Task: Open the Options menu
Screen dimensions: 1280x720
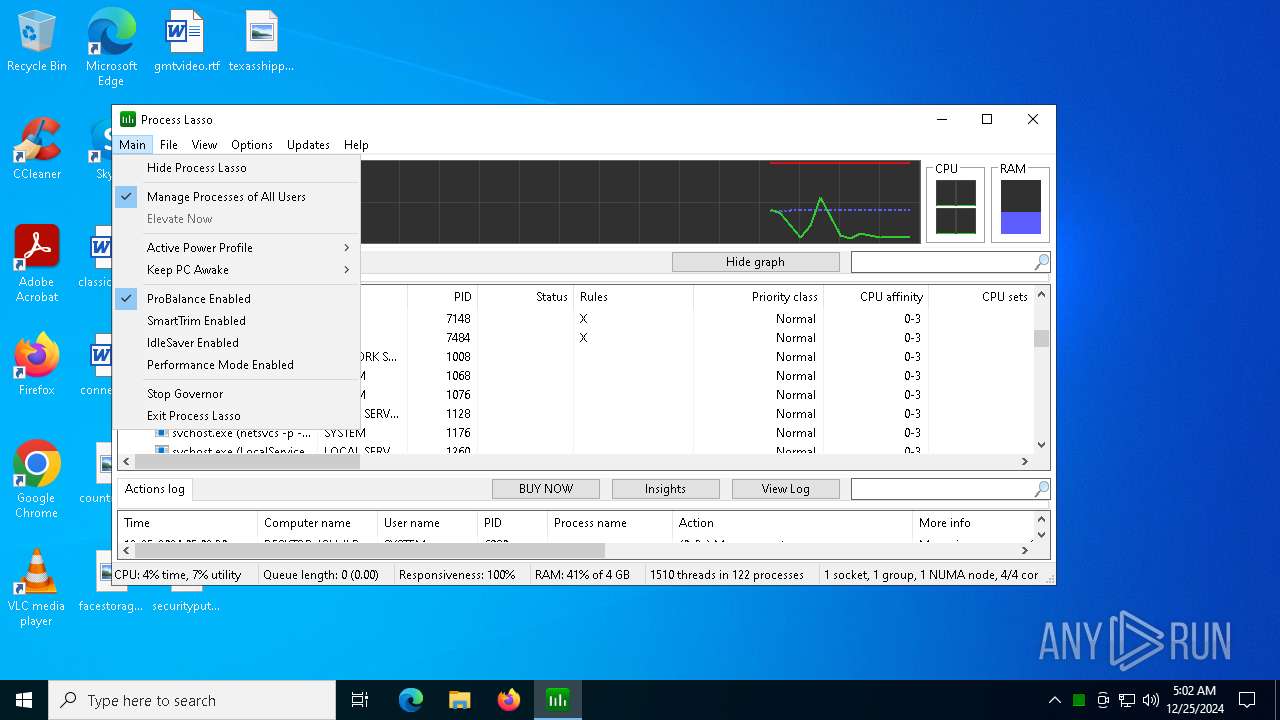Action: click(x=252, y=145)
